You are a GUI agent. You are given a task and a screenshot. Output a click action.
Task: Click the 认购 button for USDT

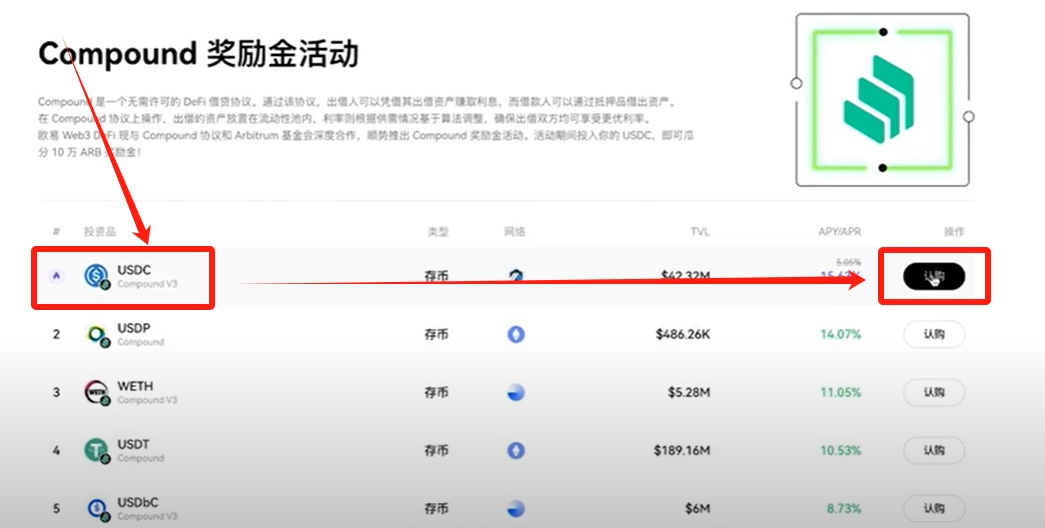click(934, 451)
